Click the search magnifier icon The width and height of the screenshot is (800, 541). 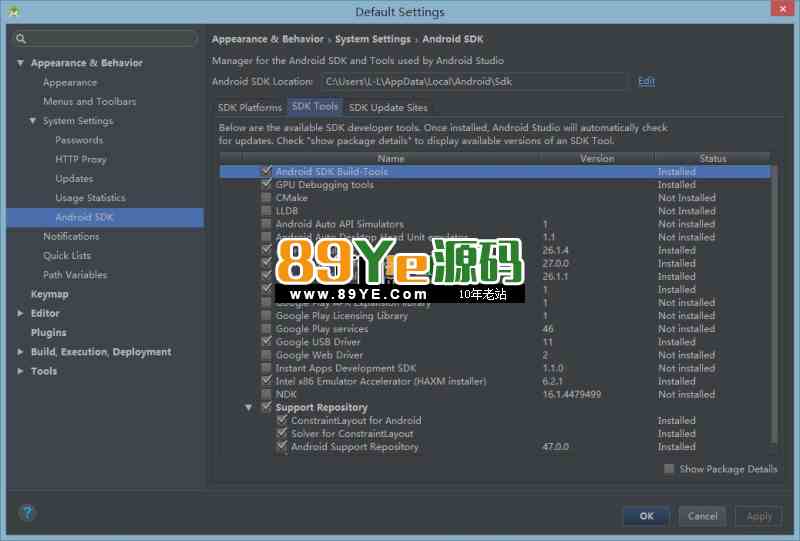(x=21, y=39)
